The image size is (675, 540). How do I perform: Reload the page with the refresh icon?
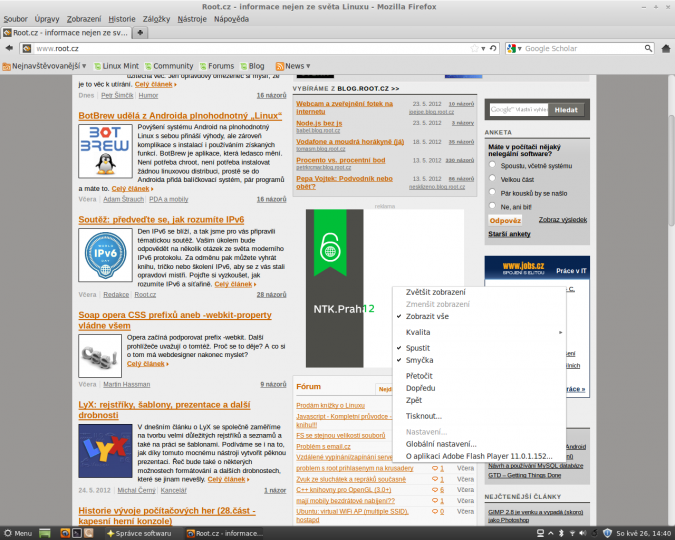[x=493, y=48]
